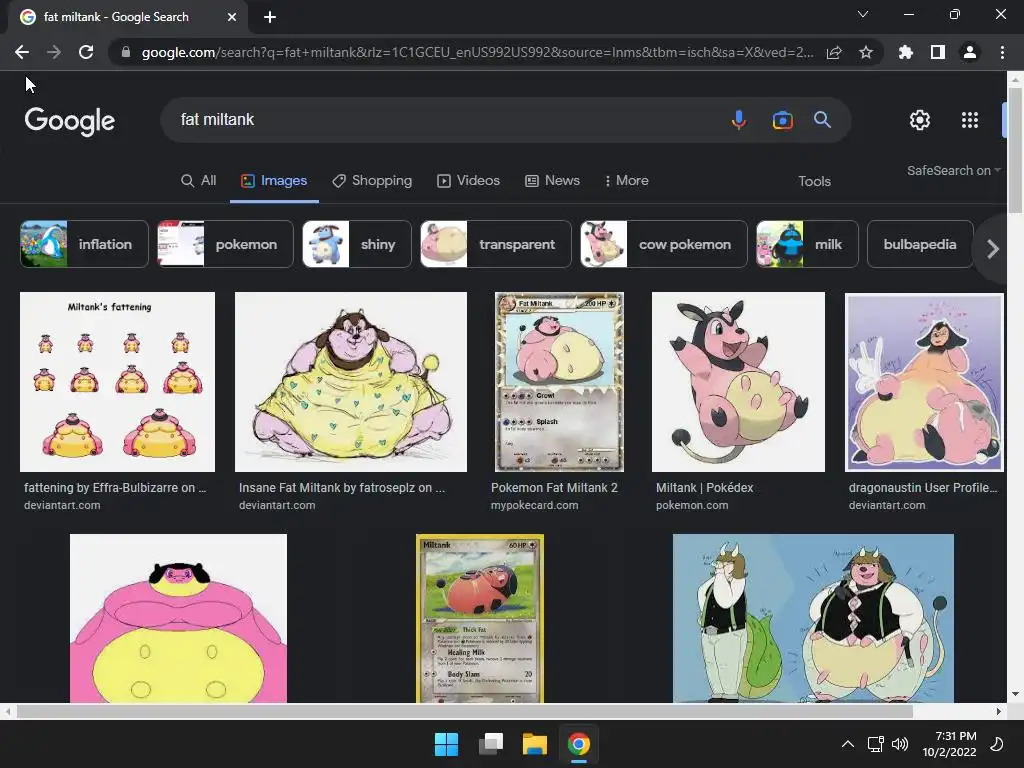
Task: Search by image using the camera icon
Action: (x=782, y=120)
